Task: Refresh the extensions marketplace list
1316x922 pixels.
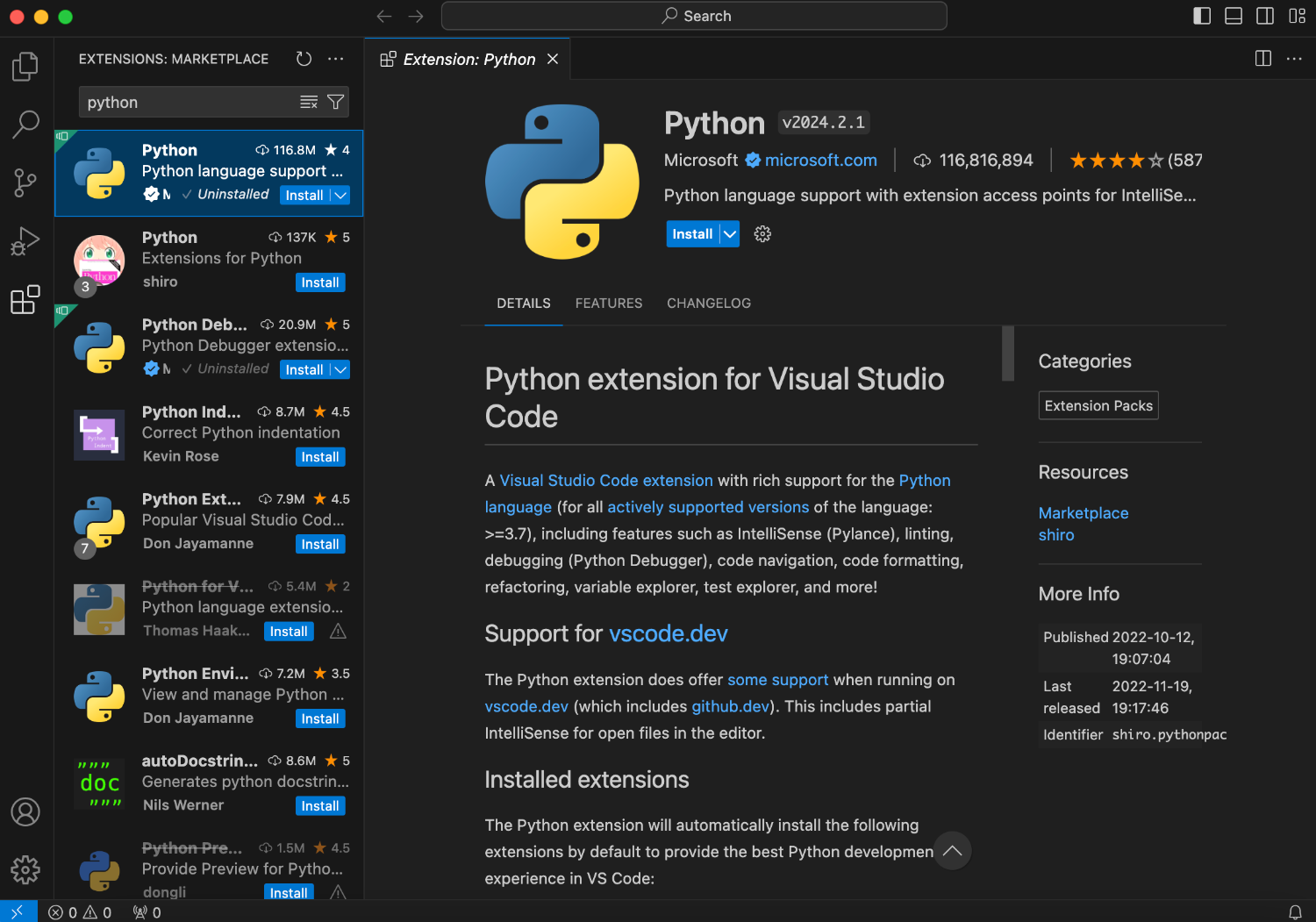Action: (x=304, y=59)
